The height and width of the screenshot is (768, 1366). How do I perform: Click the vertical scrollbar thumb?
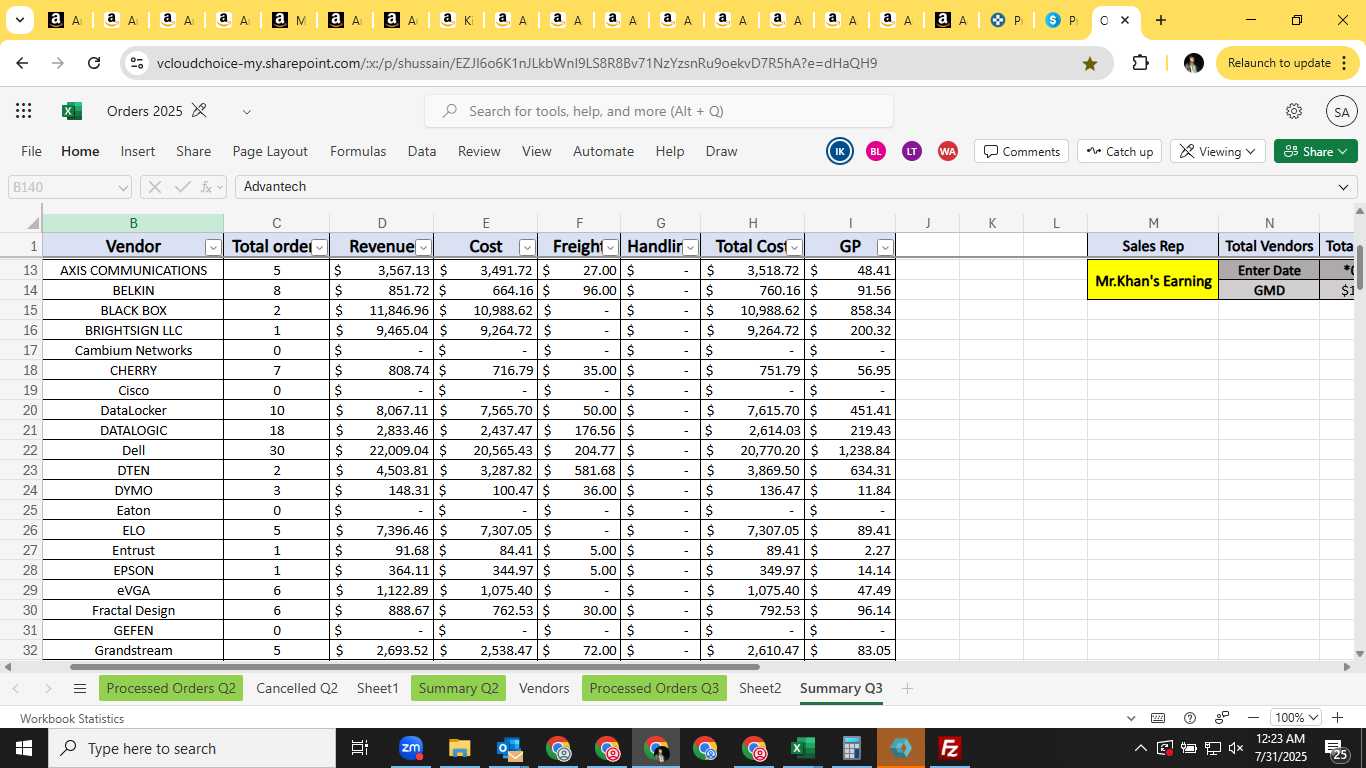1359,268
